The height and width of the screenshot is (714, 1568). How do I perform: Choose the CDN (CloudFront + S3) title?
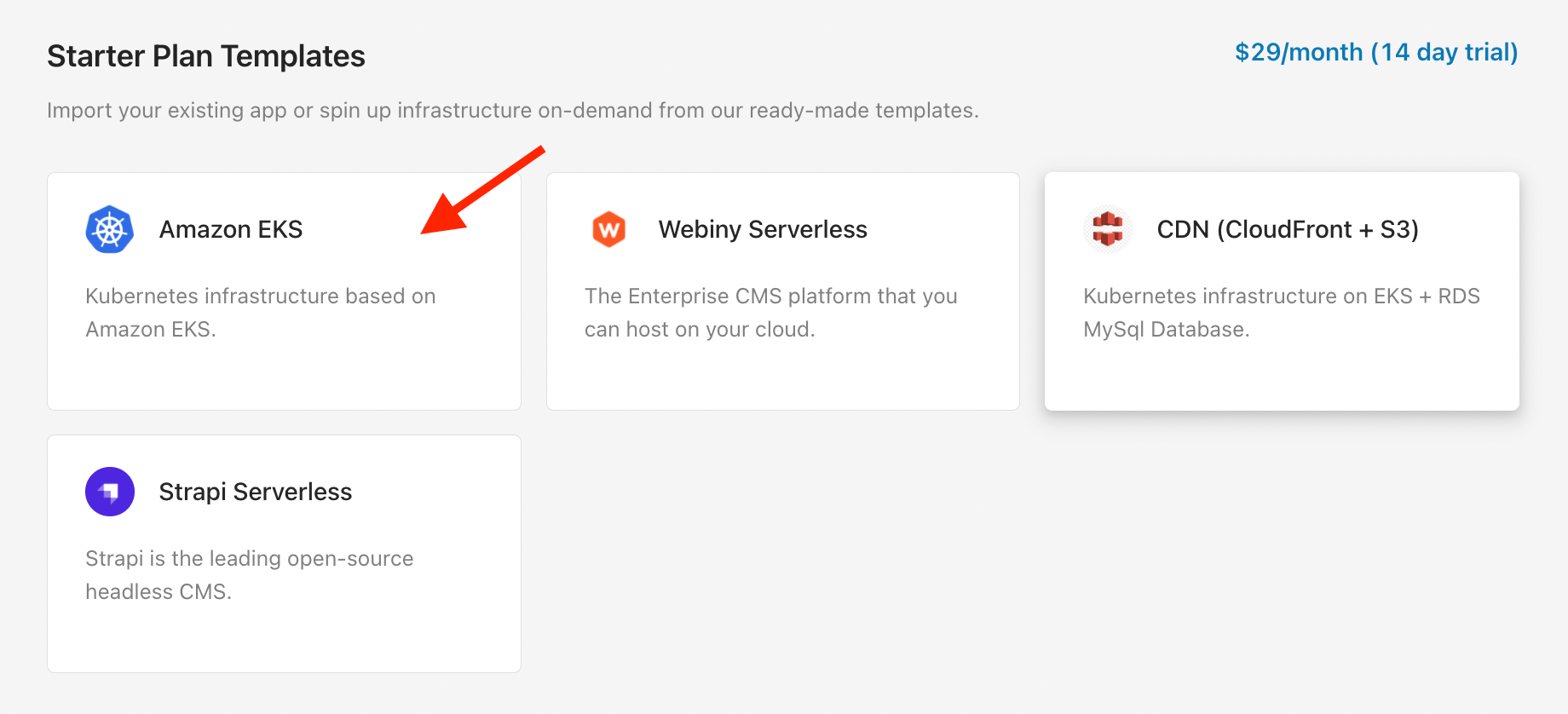[x=1288, y=229]
